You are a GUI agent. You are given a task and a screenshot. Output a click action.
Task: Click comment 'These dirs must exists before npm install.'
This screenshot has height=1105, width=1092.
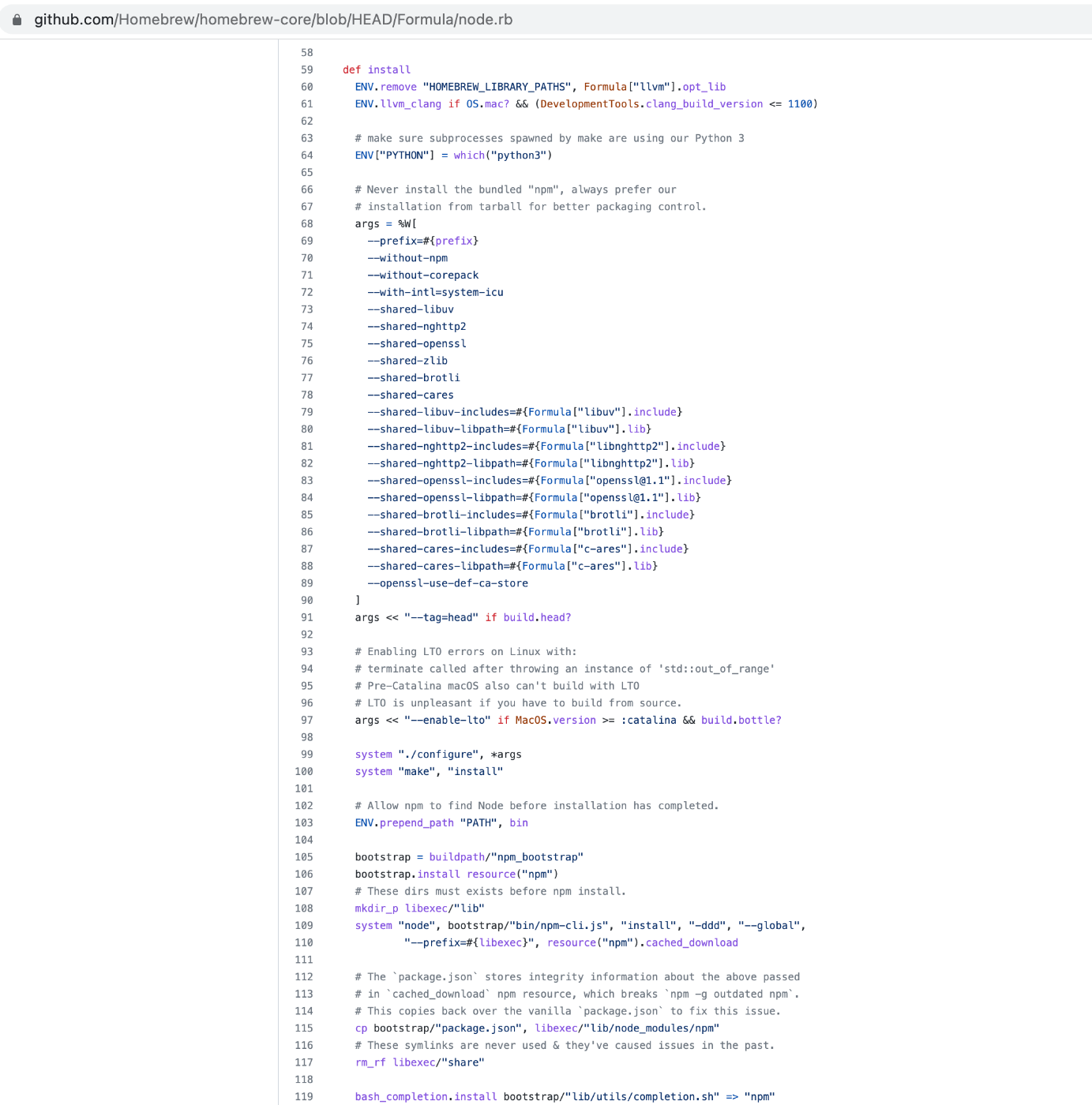click(490, 891)
